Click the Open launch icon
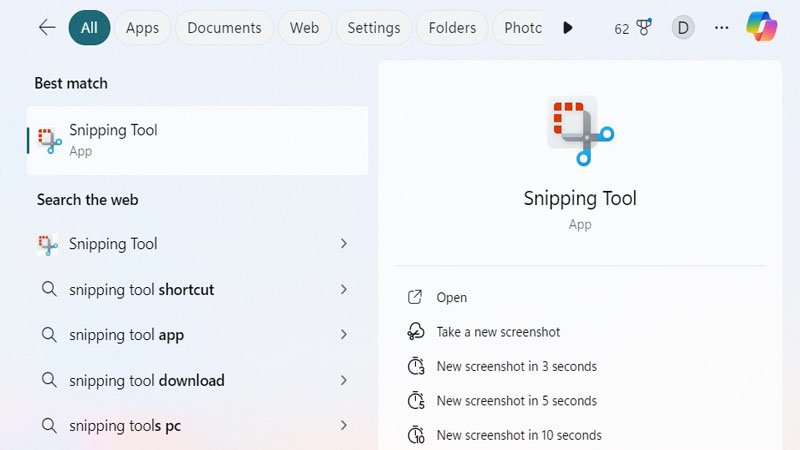 pos(415,297)
